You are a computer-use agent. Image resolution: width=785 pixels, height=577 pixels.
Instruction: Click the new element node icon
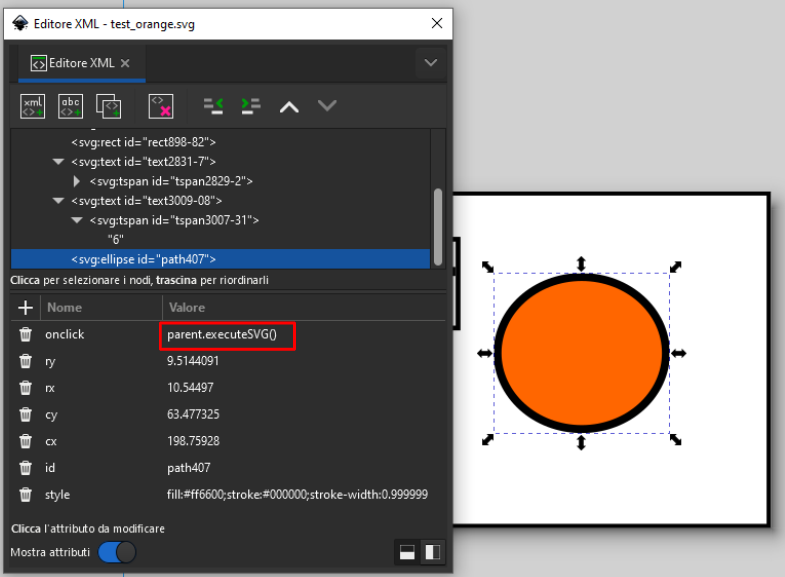click(x=33, y=105)
